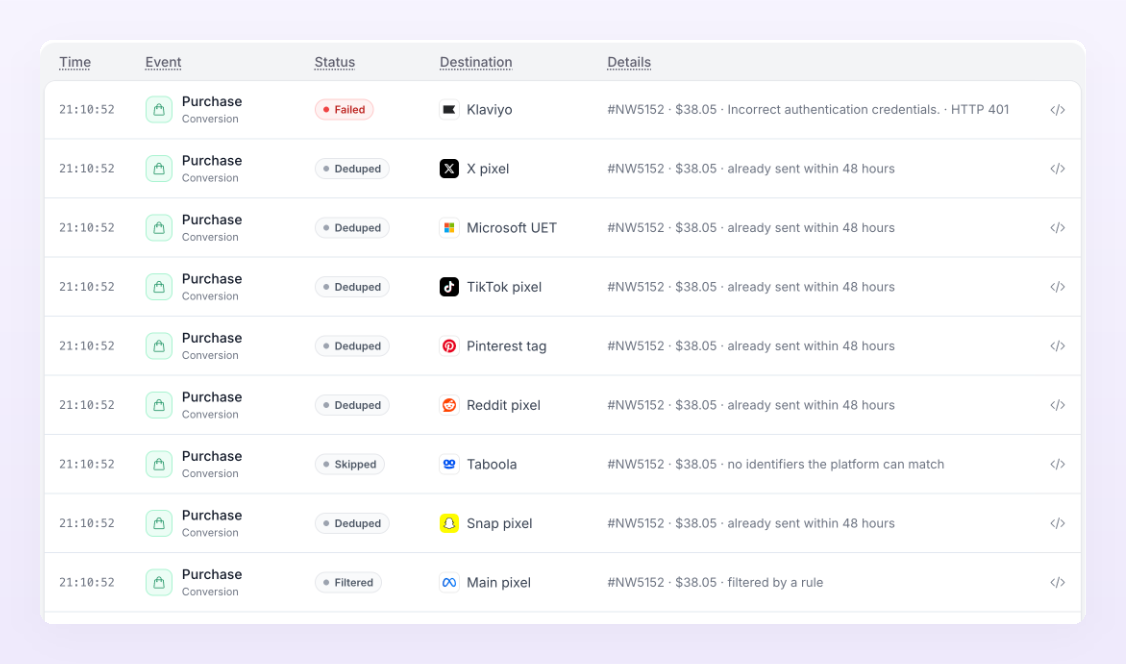
Task: Click the shopping bag icon in X pixel row
Action: click(159, 169)
